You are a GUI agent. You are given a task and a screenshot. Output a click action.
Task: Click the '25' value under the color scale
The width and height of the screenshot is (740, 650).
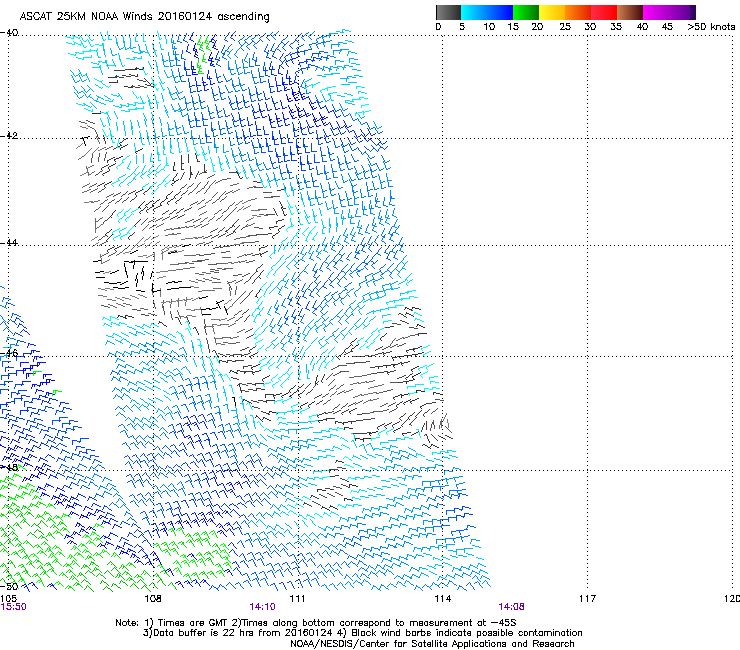(x=565, y=27)
